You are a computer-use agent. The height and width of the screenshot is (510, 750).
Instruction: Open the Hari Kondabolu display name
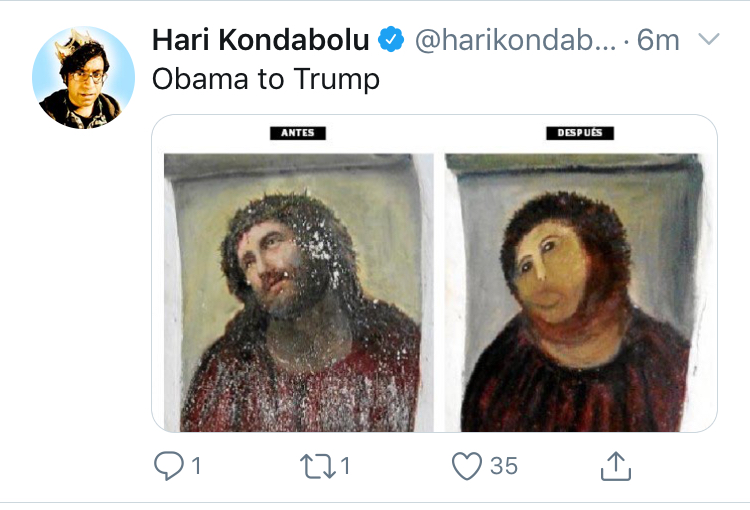pos(261,39)
